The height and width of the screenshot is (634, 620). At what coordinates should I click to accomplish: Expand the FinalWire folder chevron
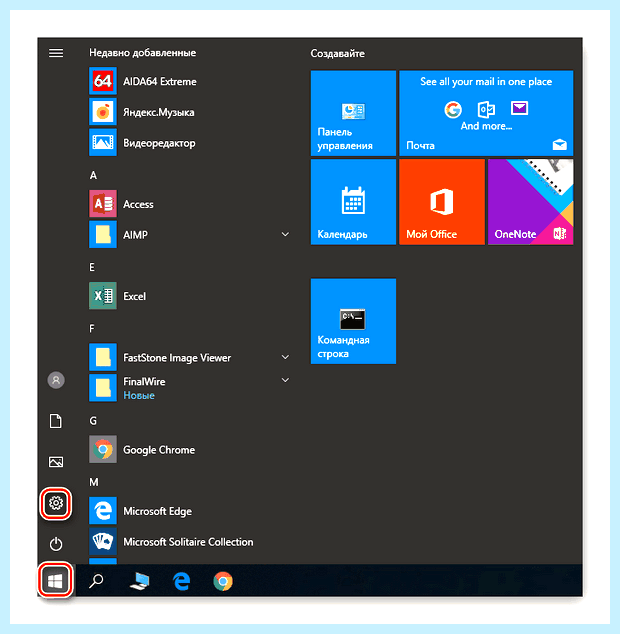coord(285,380)
